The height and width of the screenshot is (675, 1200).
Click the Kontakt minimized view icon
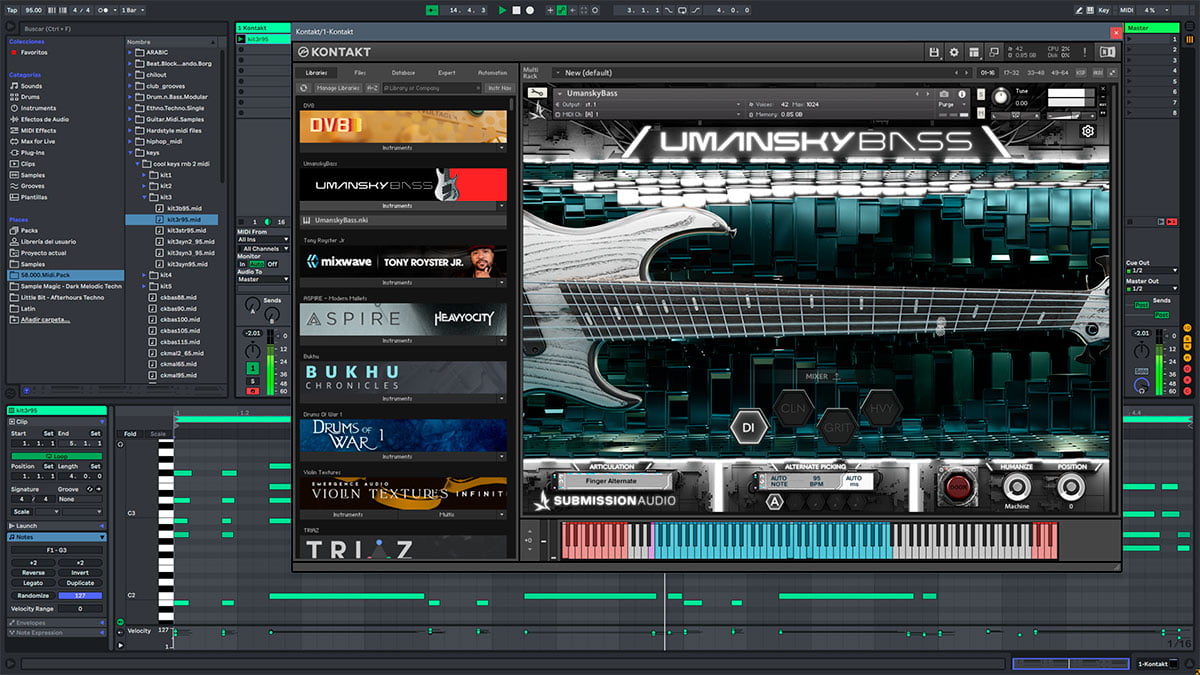point(996,52)
